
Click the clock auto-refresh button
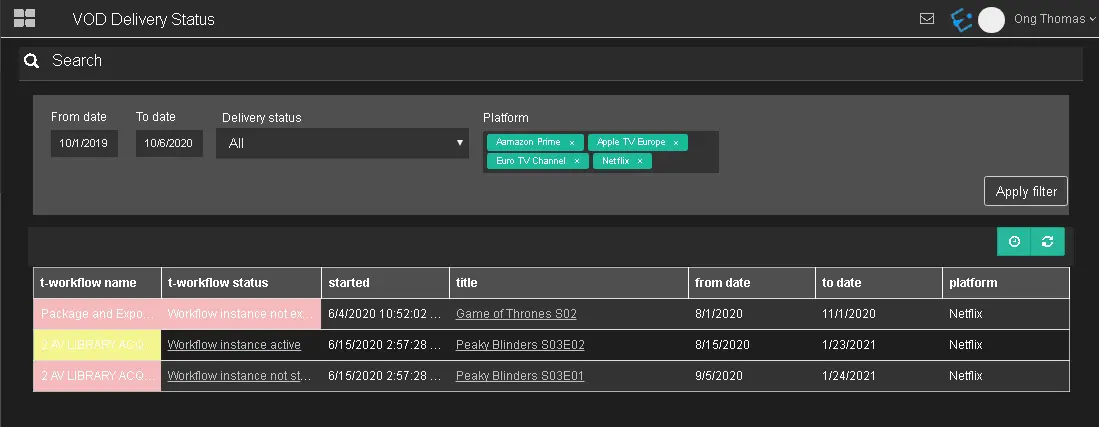pos(1014,241)
